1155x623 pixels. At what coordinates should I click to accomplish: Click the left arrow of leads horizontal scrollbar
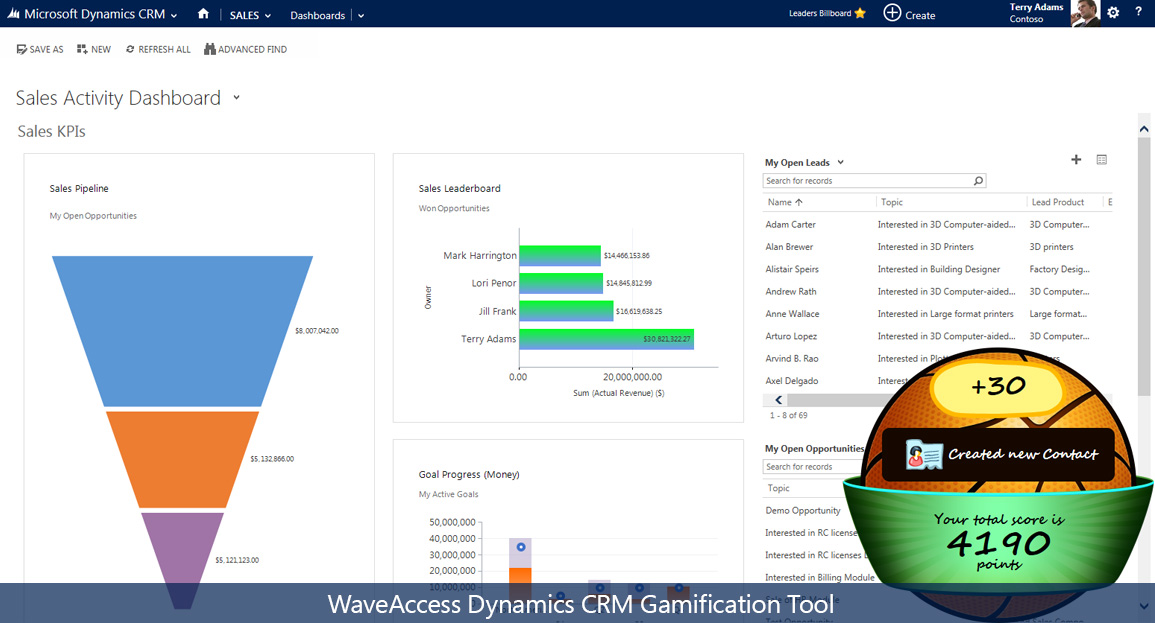click(x=779, y=400)
